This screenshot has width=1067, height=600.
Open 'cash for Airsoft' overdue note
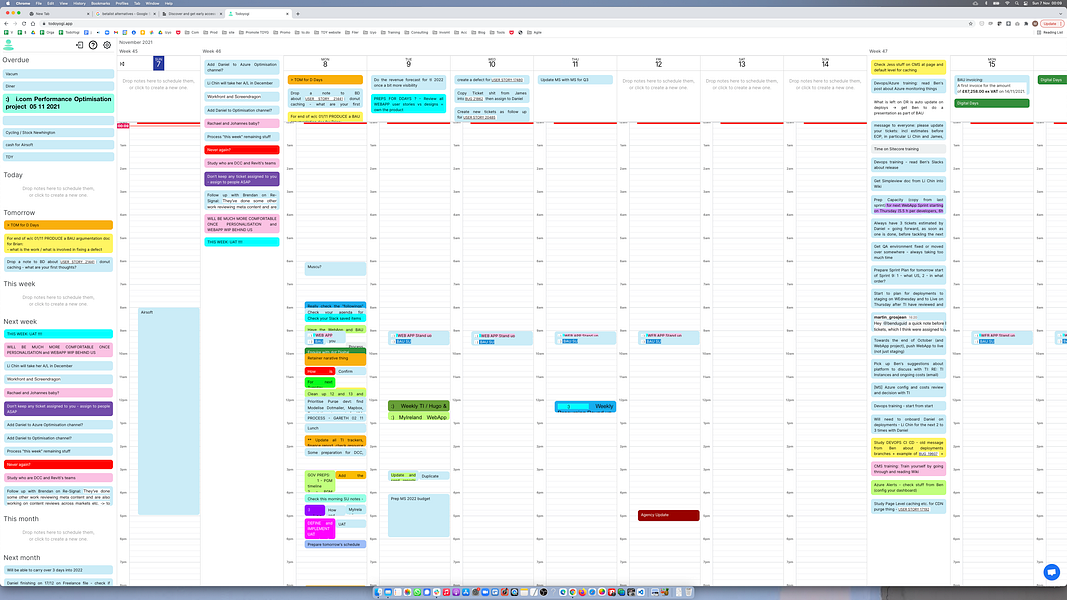(58, 145)
